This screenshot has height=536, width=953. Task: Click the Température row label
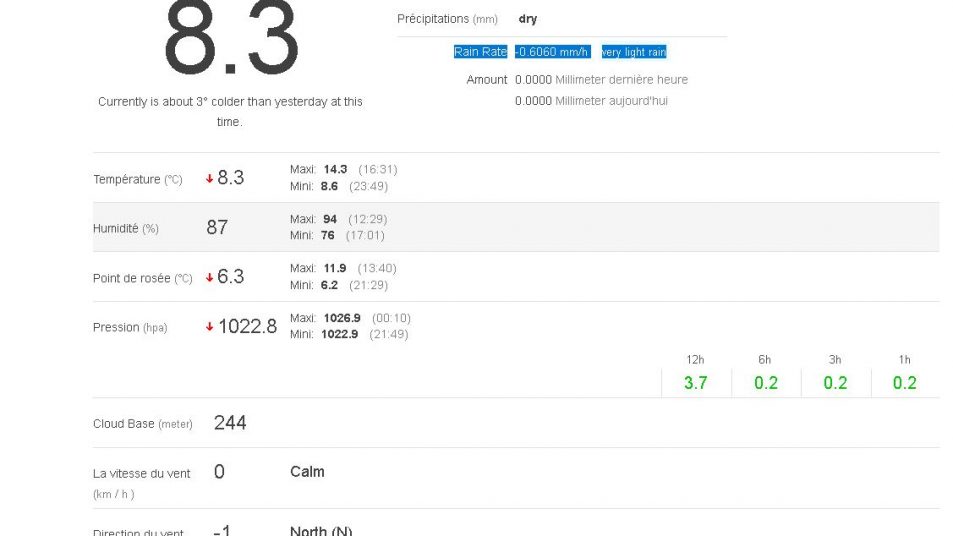tap(137, 180)
